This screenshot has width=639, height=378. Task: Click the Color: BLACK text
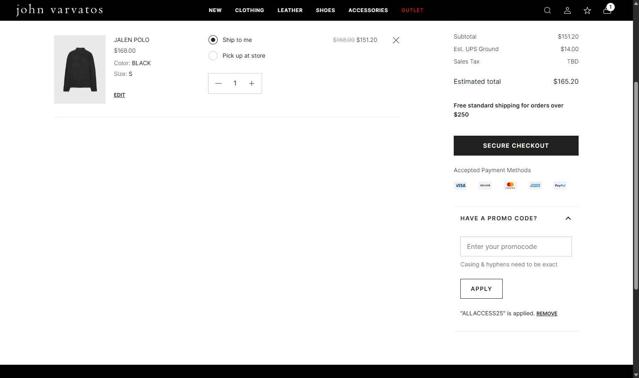(132, 63)
